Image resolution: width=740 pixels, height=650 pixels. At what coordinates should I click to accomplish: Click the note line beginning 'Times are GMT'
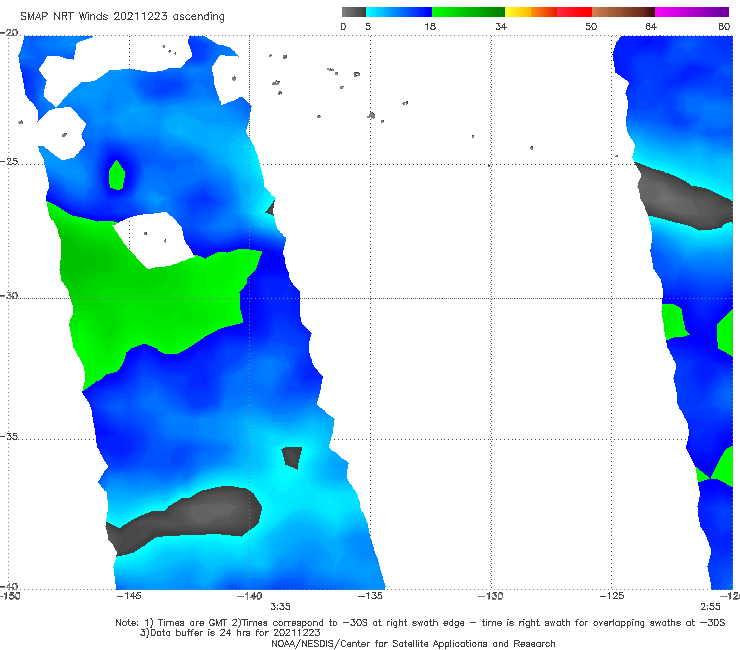(420, 623)
